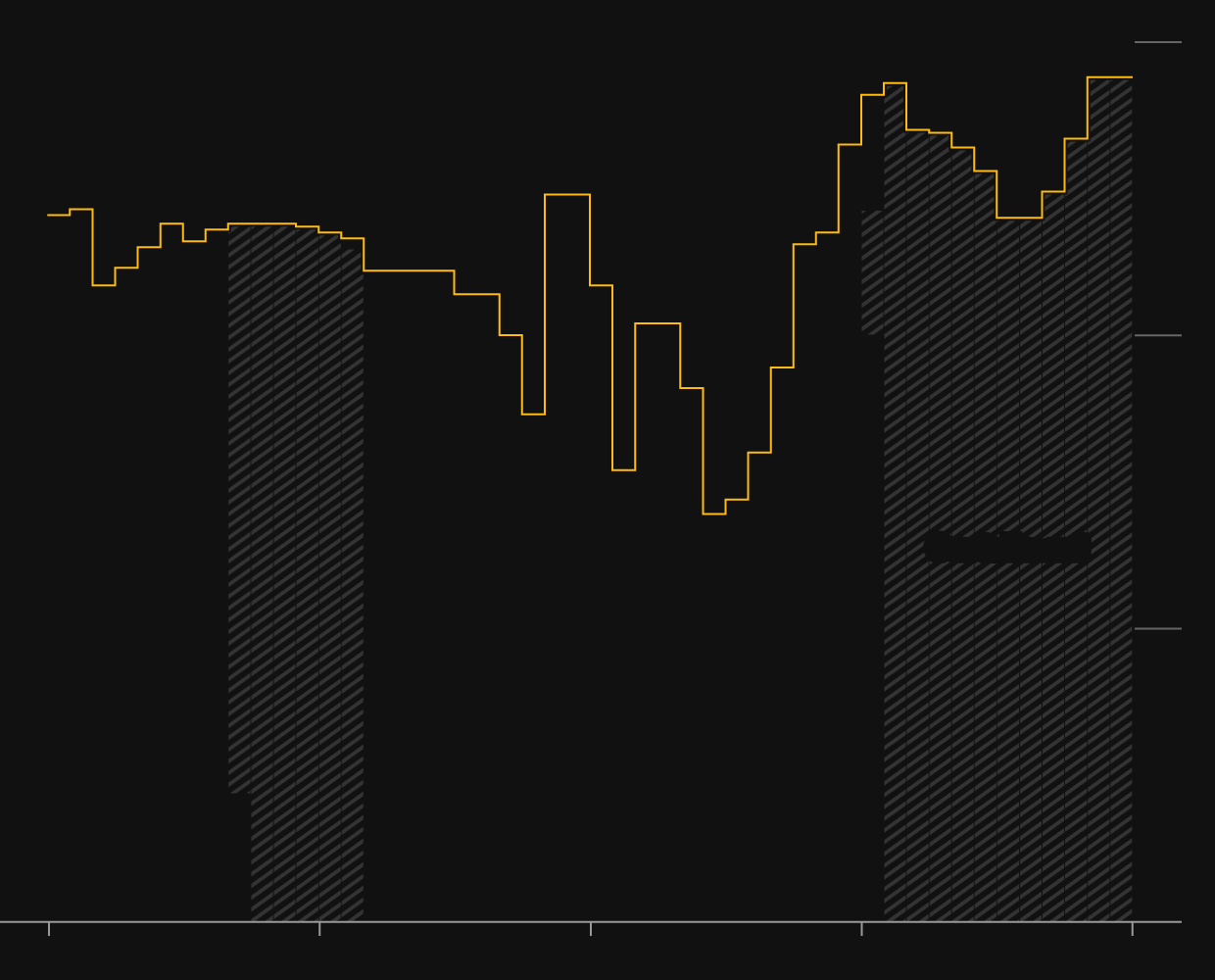Screen dimensions: 1215x980
Task: Click the dark redacted label inside right hatched area
Action: [1007, 548]
